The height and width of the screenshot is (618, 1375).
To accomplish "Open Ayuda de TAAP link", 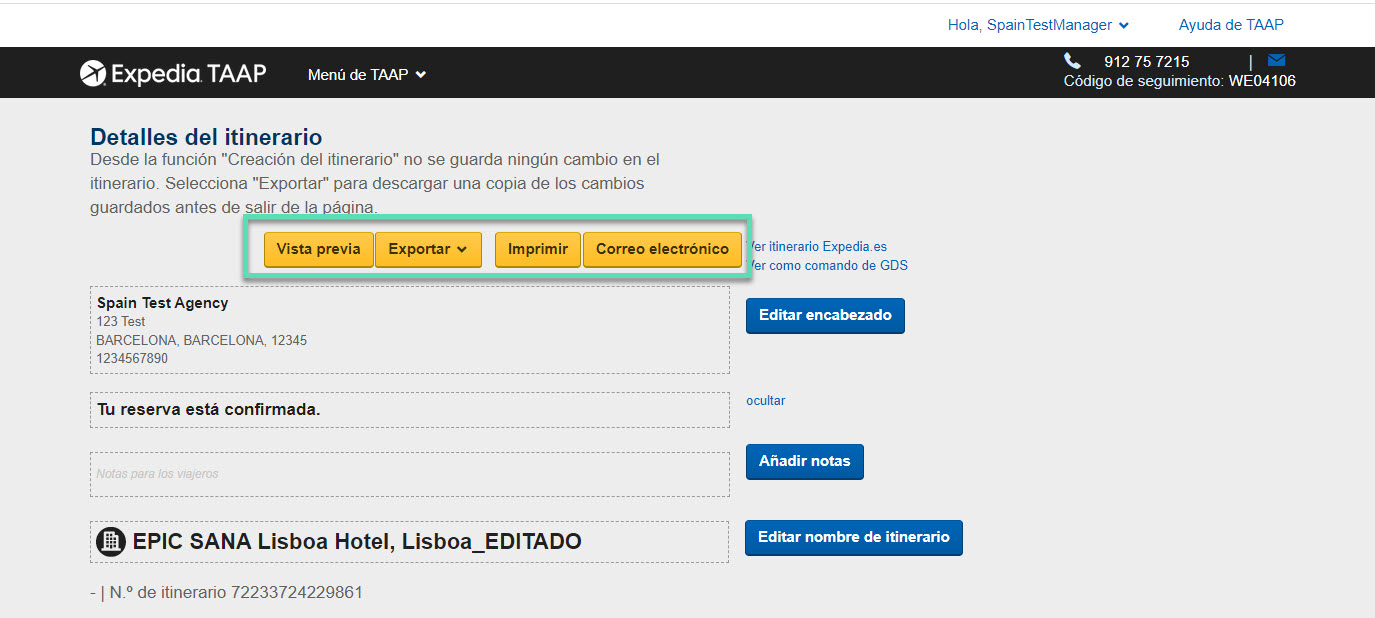I will pos(1231,25).
